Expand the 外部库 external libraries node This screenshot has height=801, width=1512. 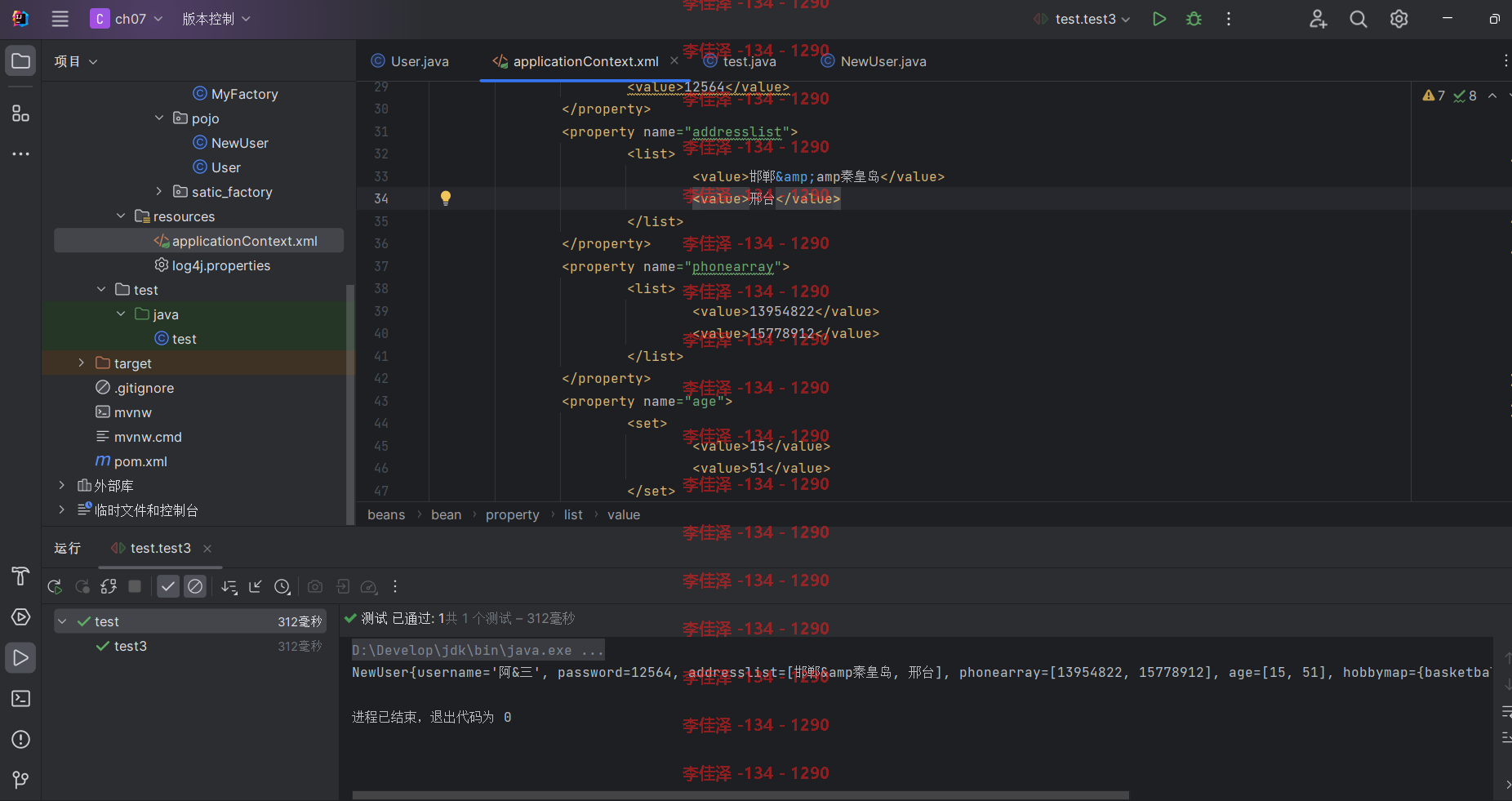[61, 486]
